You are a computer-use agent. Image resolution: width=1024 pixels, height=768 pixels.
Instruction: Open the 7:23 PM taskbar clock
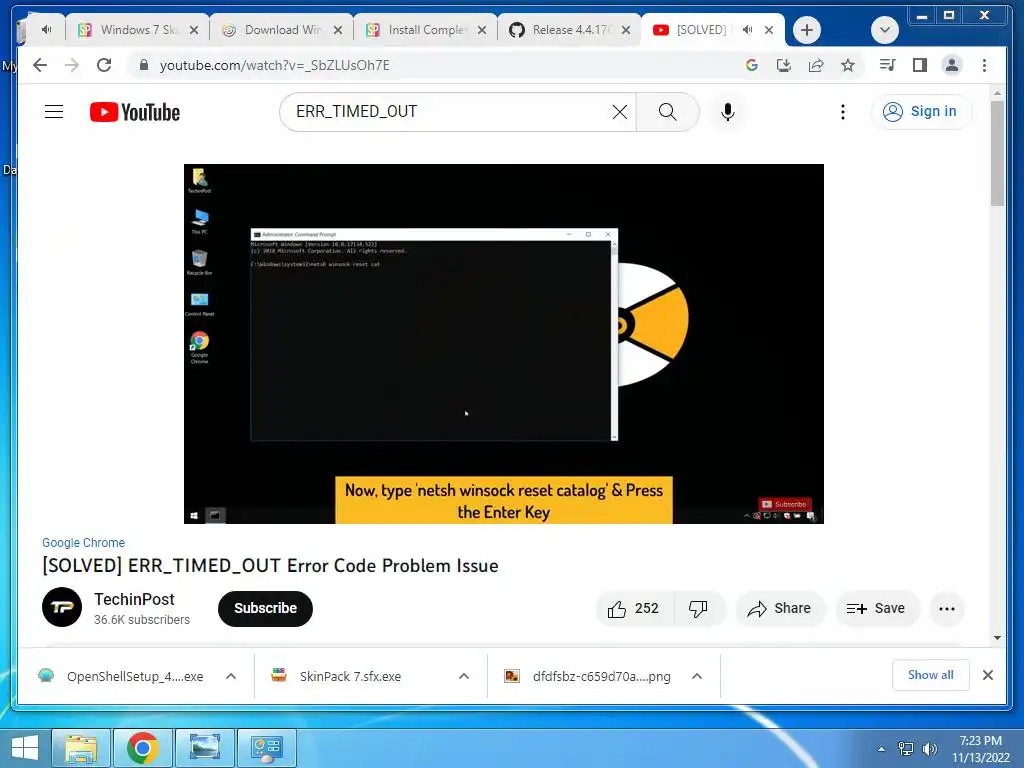tap(980, 749)
